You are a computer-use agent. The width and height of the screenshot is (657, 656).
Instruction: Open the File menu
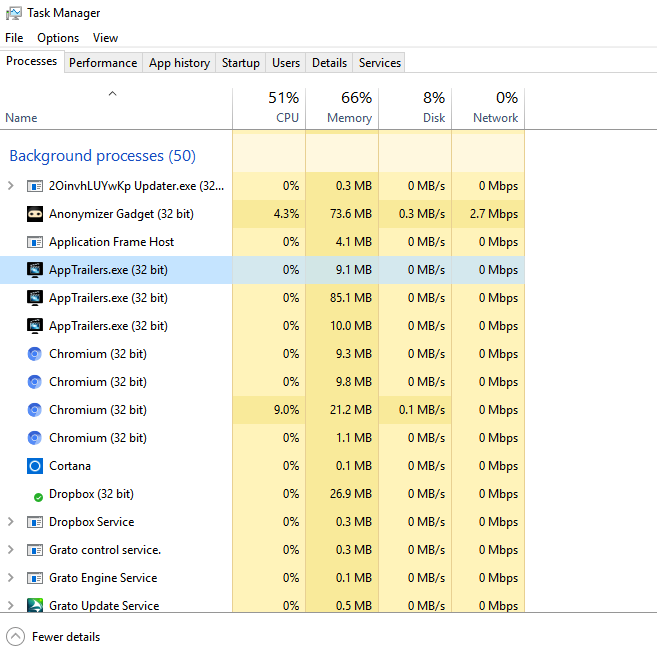[14, 38]
